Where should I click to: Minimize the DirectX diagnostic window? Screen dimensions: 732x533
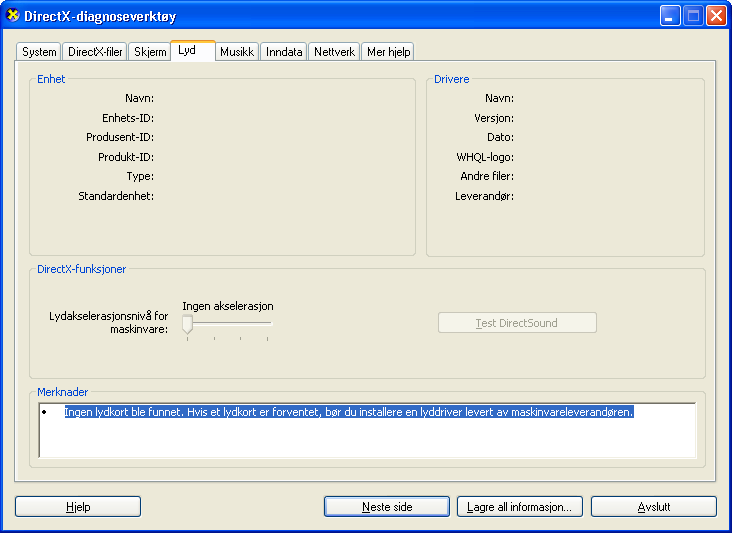670,16
